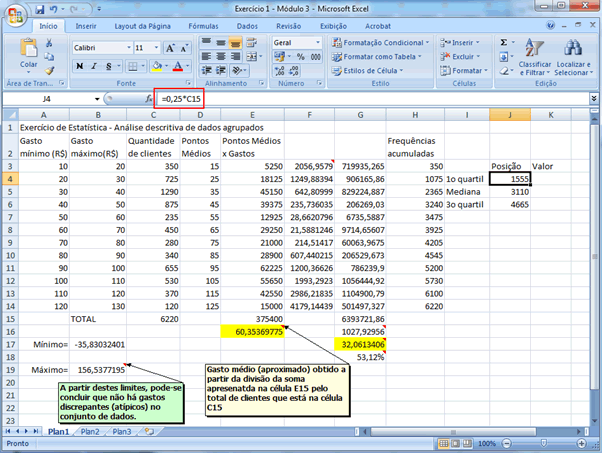This screenshot has width=602, height=453.
Task: Open the Calibri font name dropdown
Action: [127, 47]
